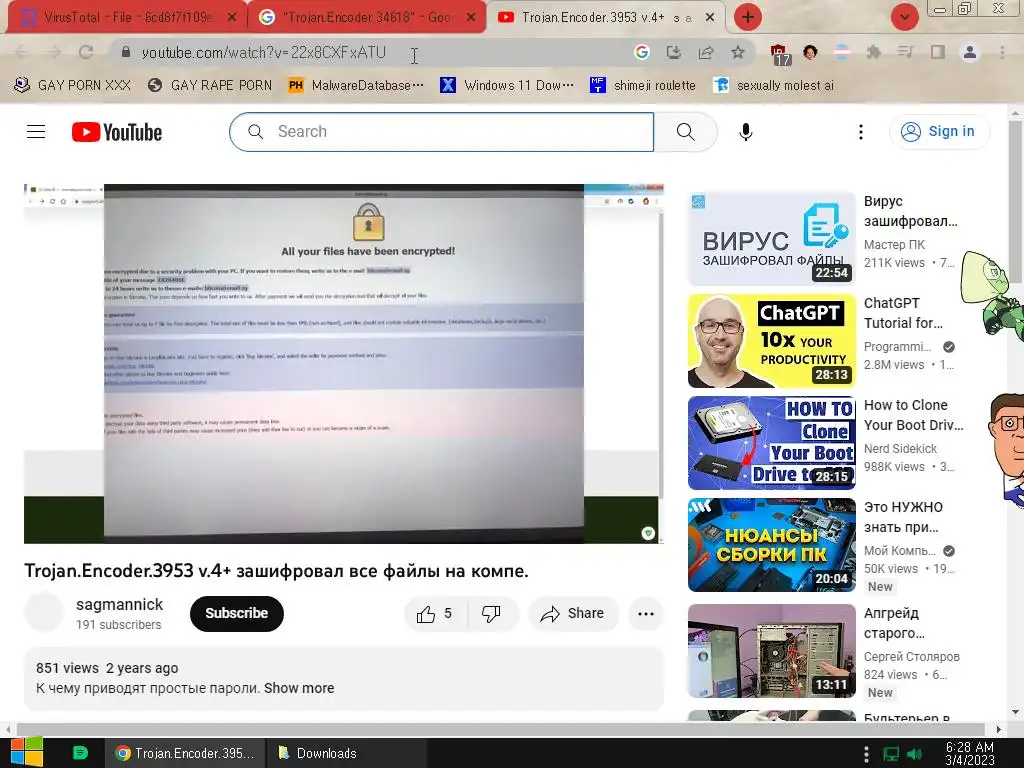
Task: Open the Windows Start button
Action: pyautogui.click(x=27, y=753)
